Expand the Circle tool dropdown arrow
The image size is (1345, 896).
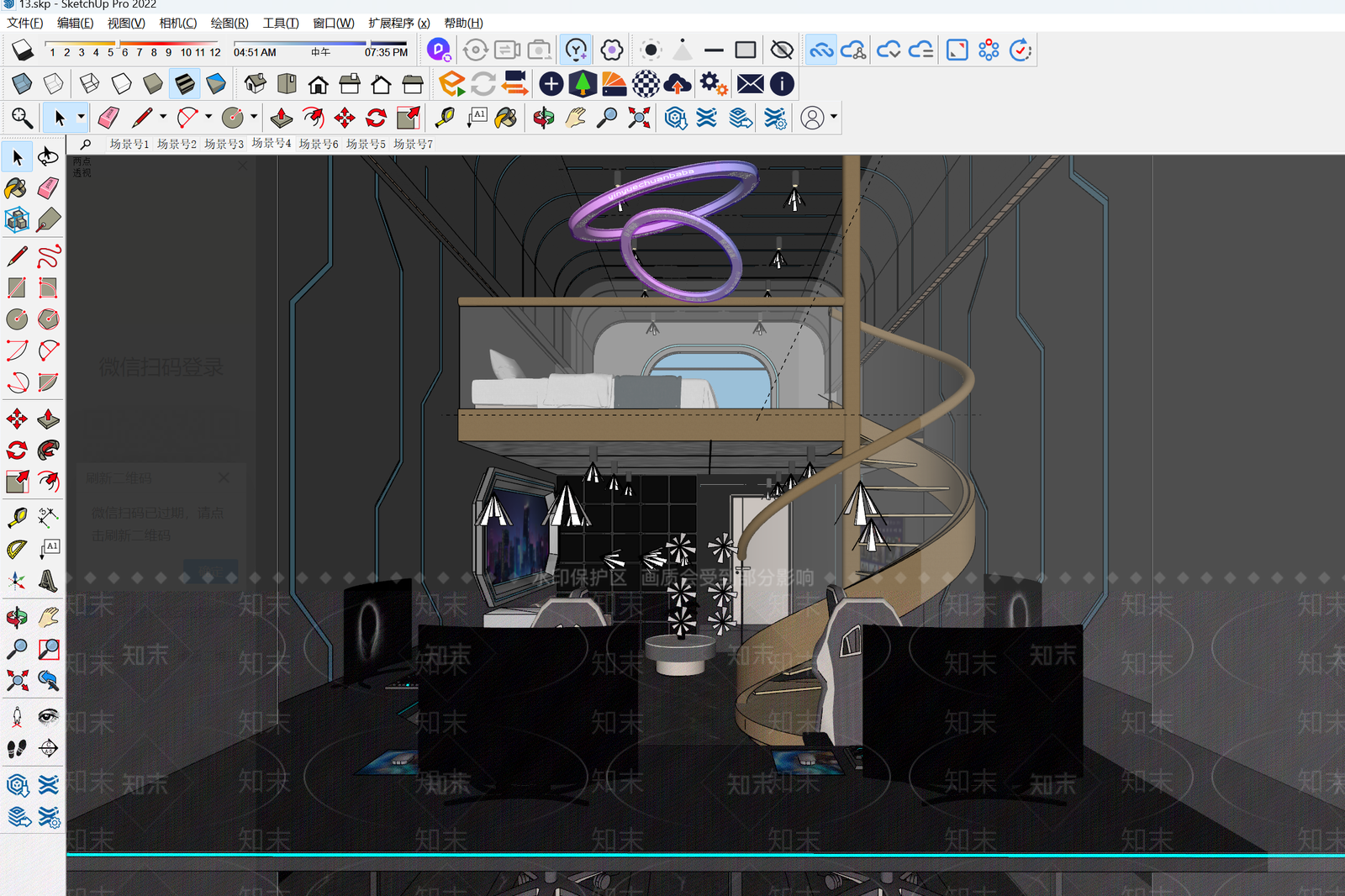(x=254, y=118)
